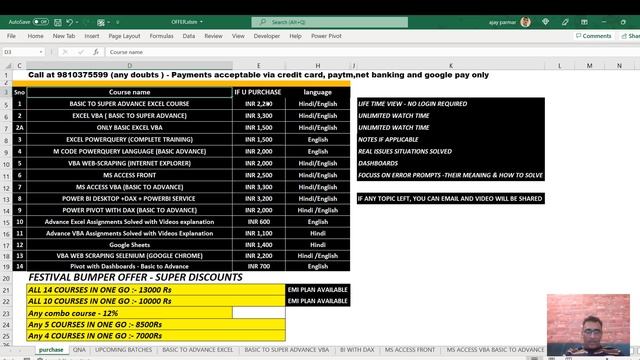Click the Insert Function fx icon

coord(96,52)
